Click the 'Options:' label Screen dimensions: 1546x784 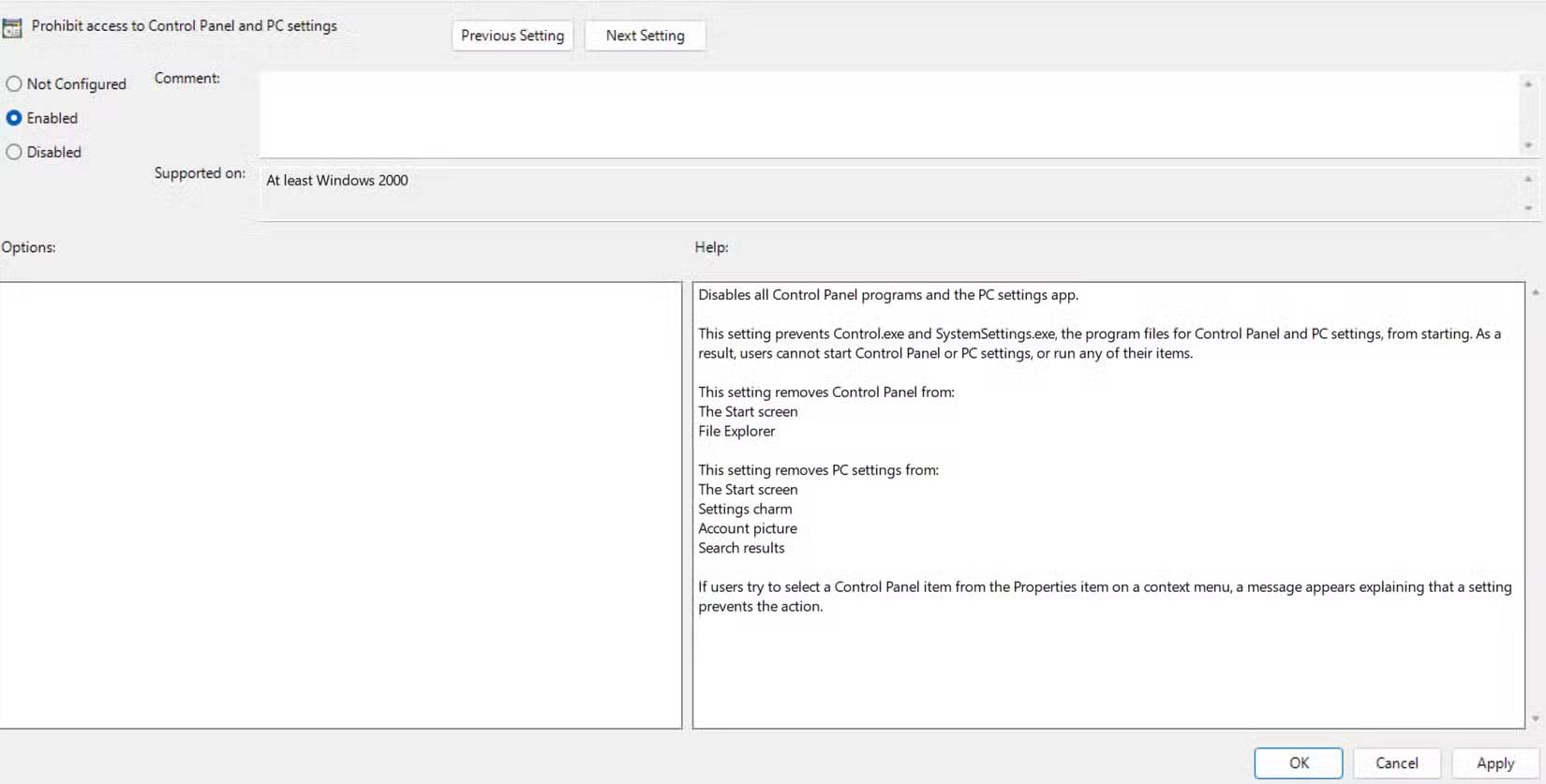pos(28,247)
